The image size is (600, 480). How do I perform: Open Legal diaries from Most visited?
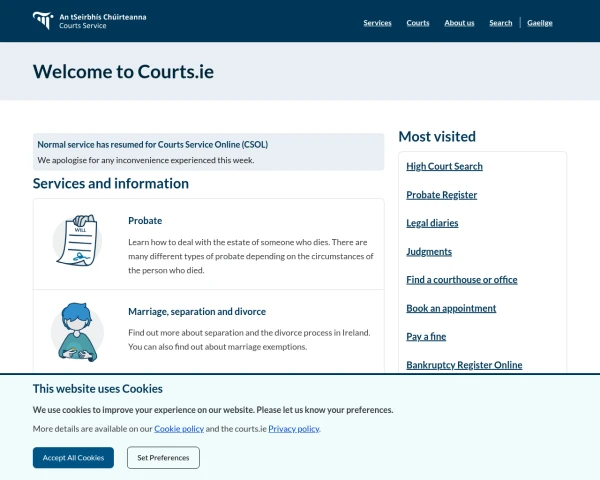(432, 223)
